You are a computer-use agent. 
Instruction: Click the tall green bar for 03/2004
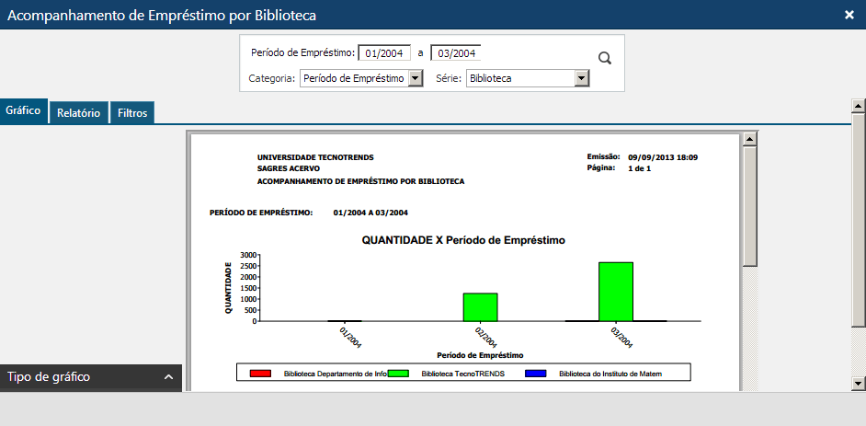pos(616,291)
